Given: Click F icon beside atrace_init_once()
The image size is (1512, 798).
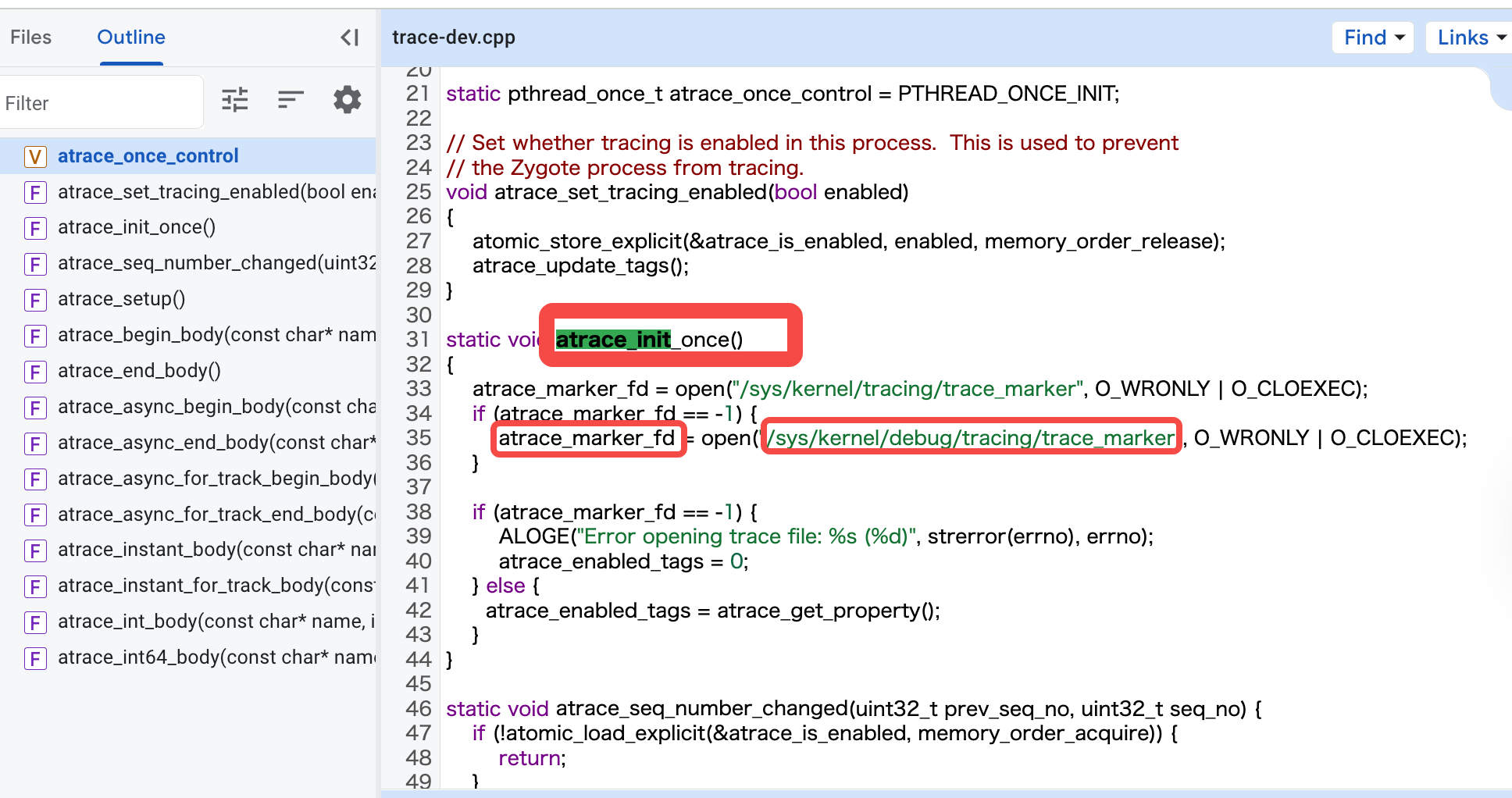Looking at the screenshot, I should [35, 228].
